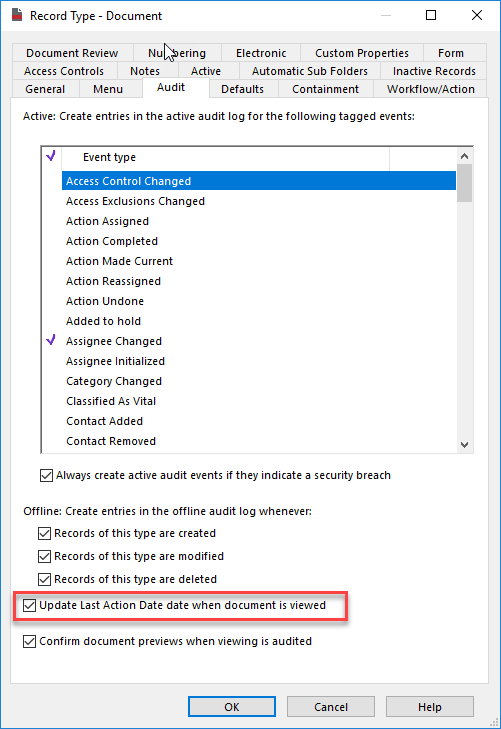Image resolution: width=501 pixels, height=729 pixels.
Task: Untag the purple tick beside Assignee Changed
Action: click(51, 341)
